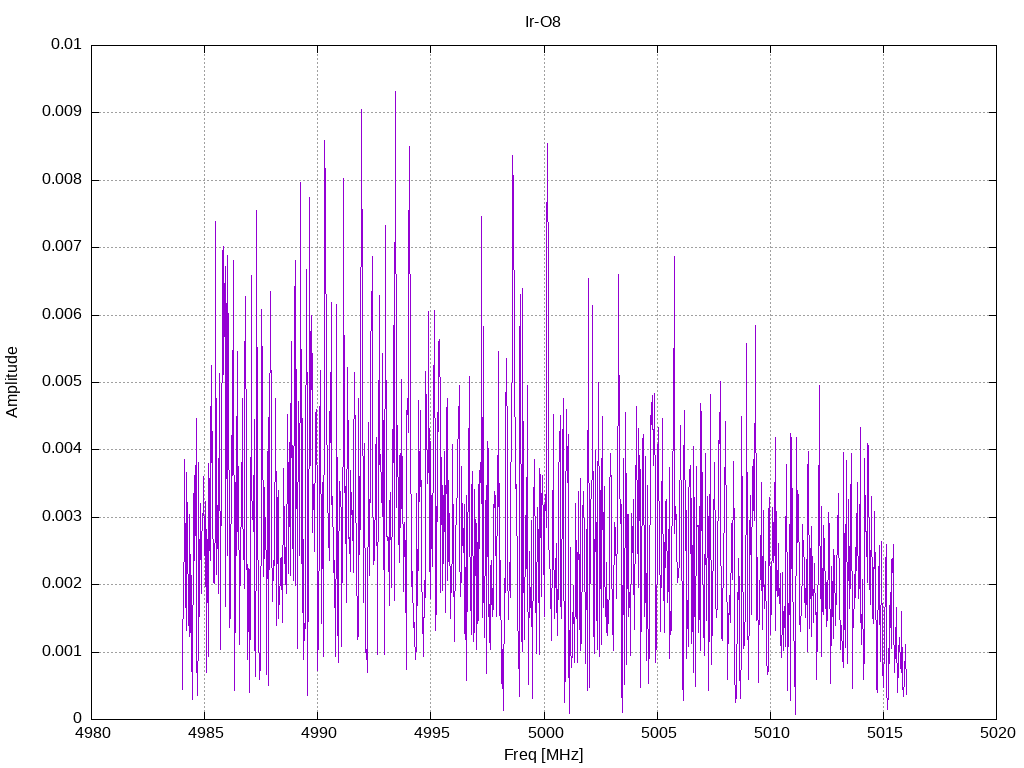1024x768 pixels.
Task: Click the y-axis tick label 0.007
Action: click(x=62, y=247)
